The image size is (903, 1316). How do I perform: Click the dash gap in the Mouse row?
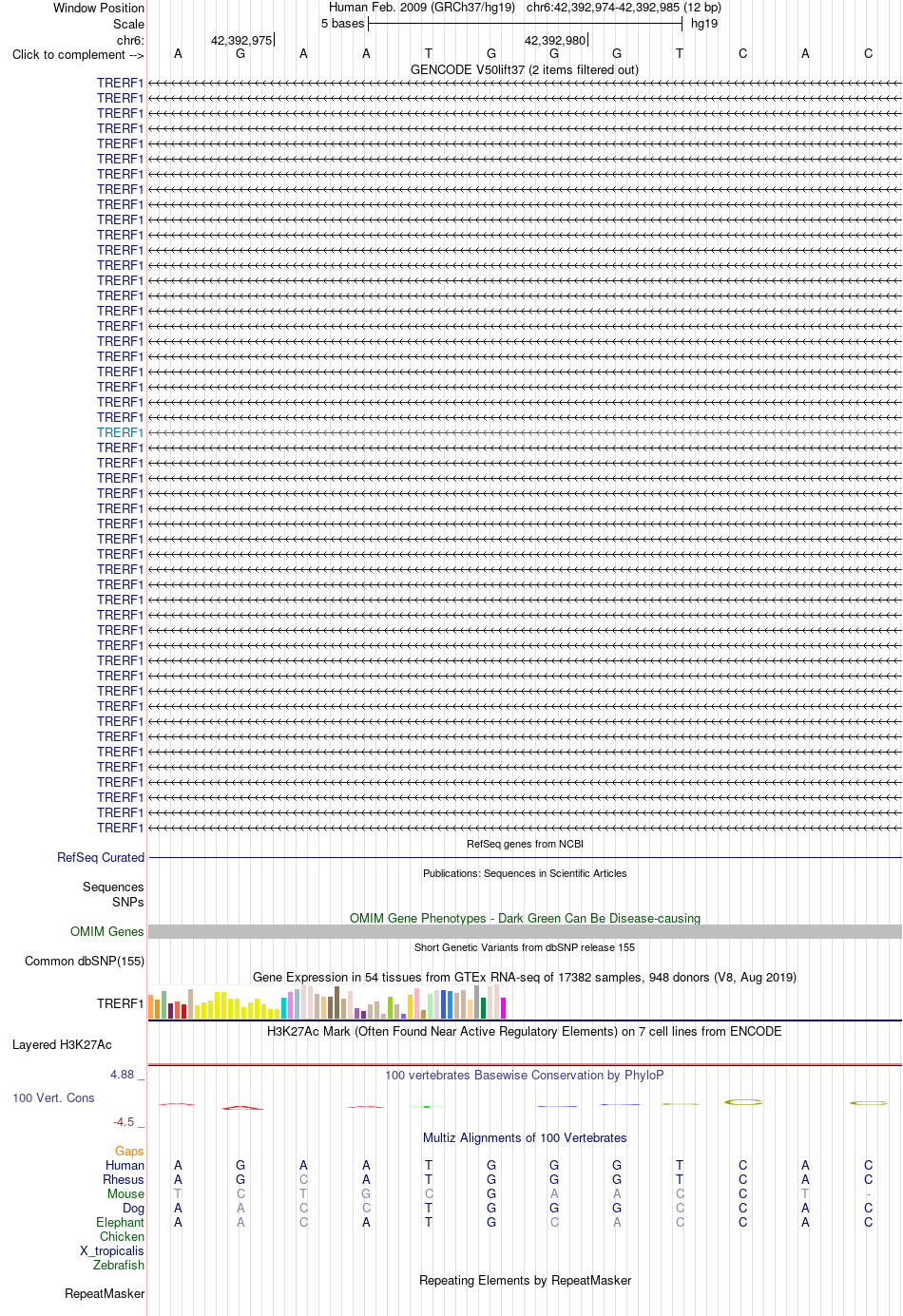pyautogui.click(x=868, y=1194)
